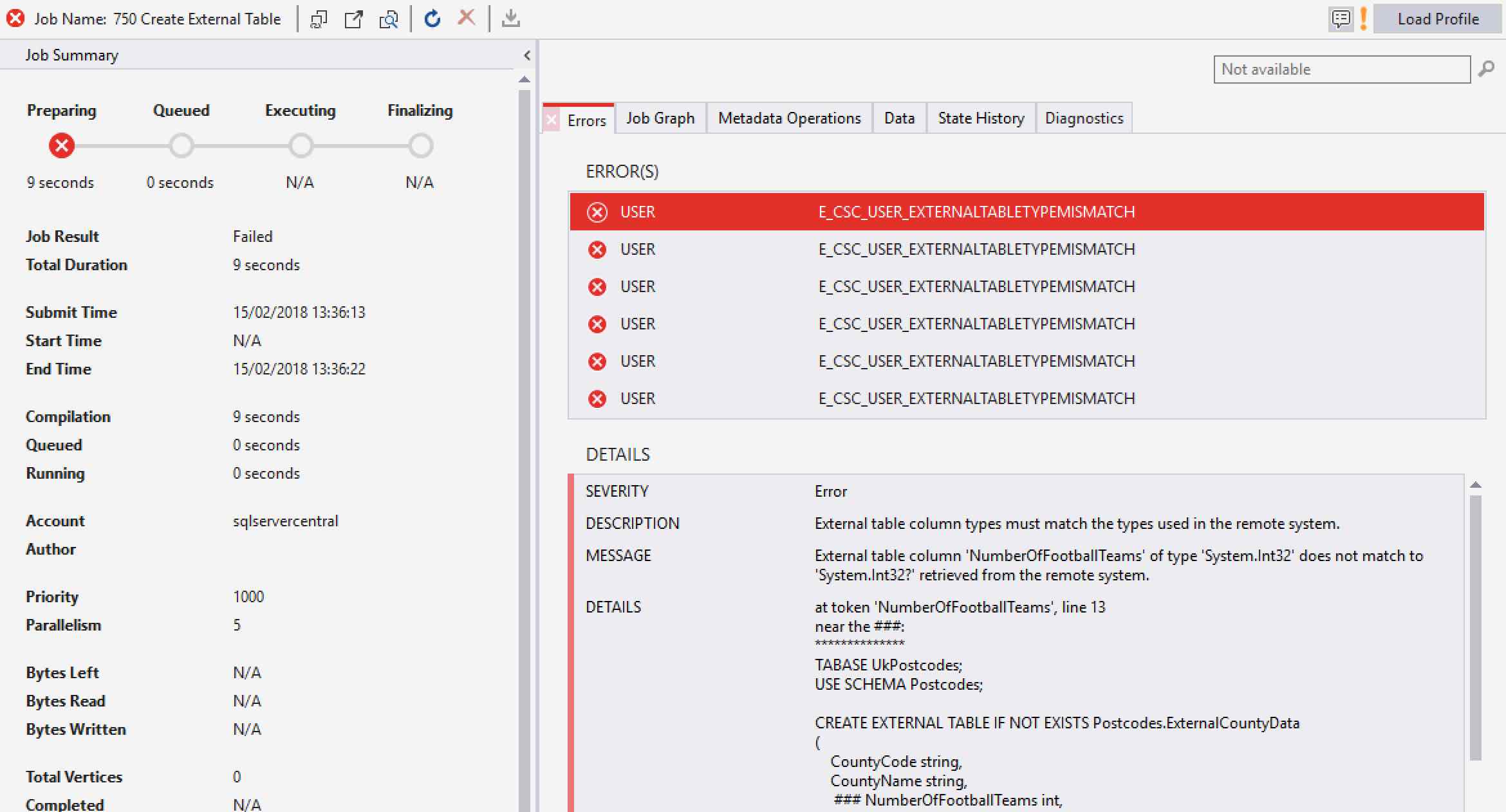The height and width of the screenshot is (812, 1506).
Task: Click the feedback speech bubble icon
Action: tap(1341, 19)
